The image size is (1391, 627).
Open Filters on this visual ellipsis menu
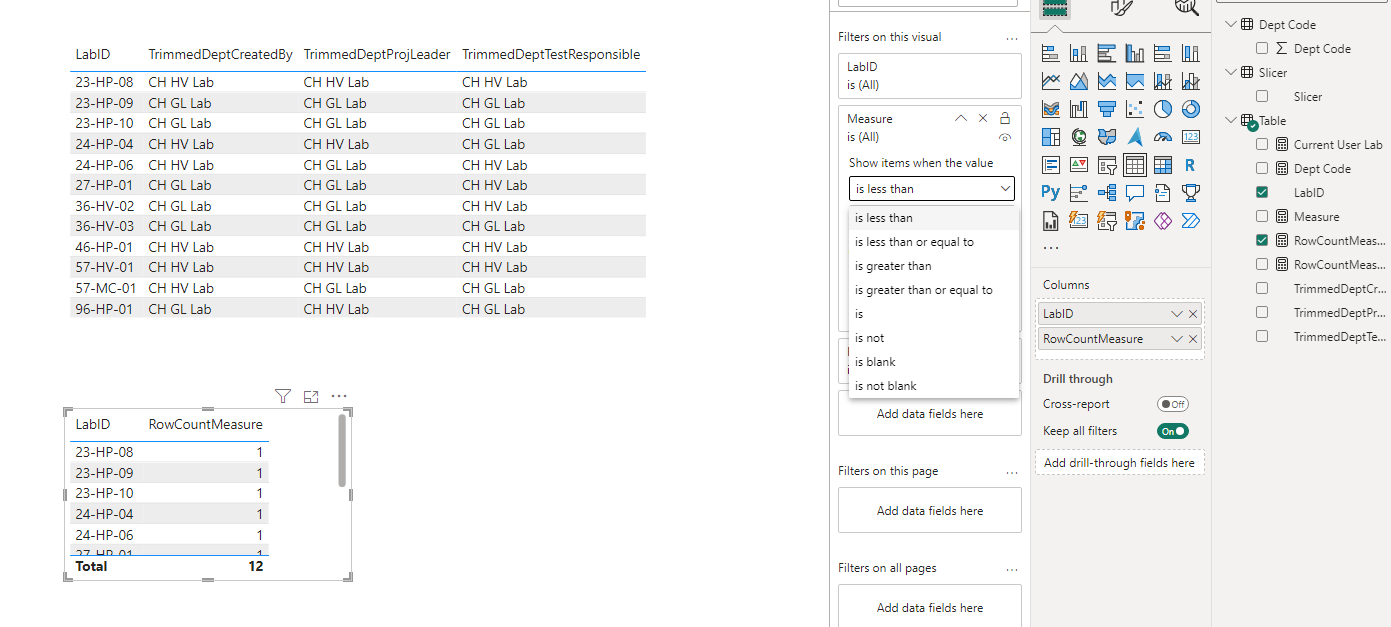pyautogui.click(x=1011, y=37)
